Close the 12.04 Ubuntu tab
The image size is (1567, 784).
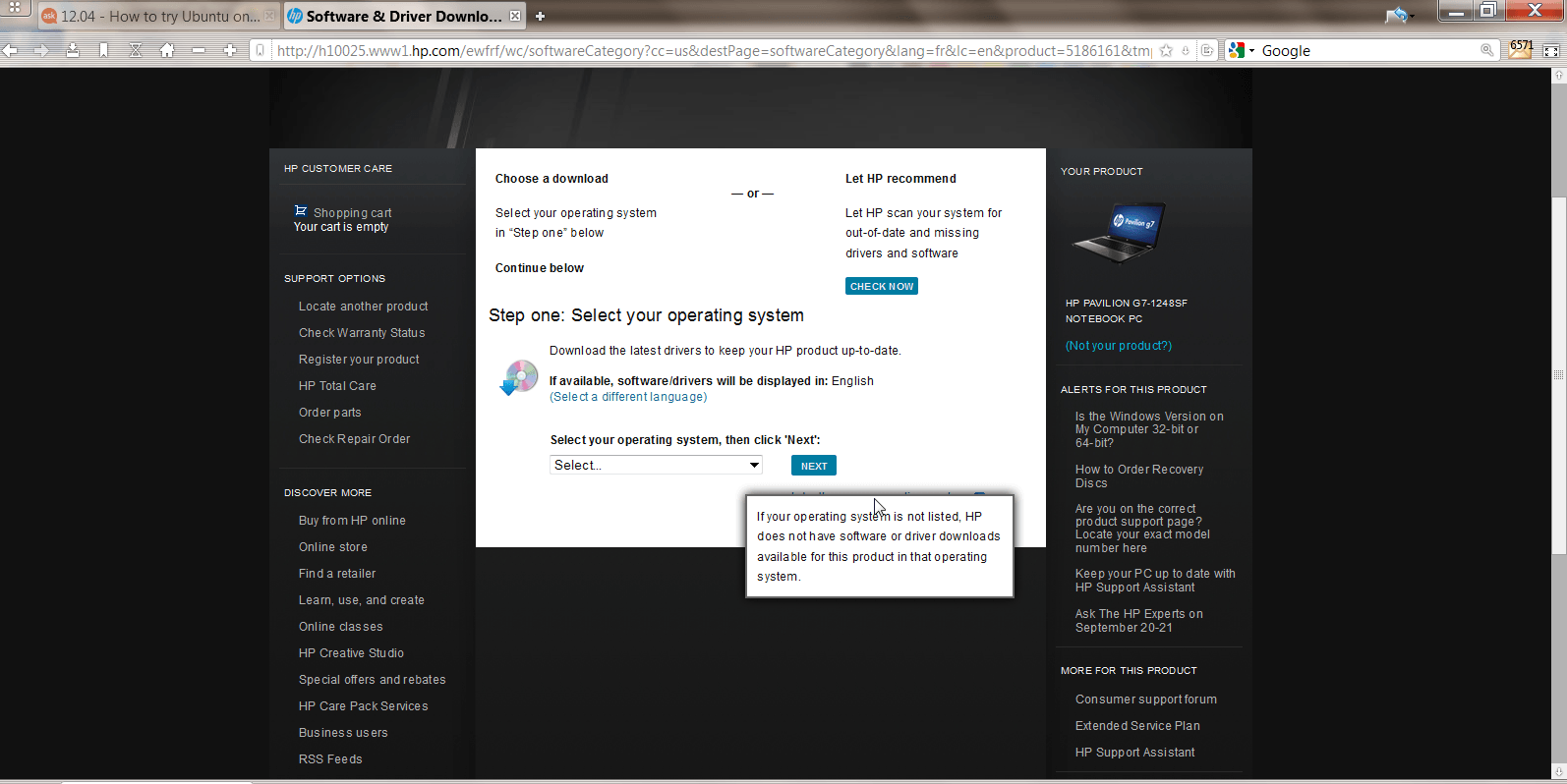[x=269, y=16]
